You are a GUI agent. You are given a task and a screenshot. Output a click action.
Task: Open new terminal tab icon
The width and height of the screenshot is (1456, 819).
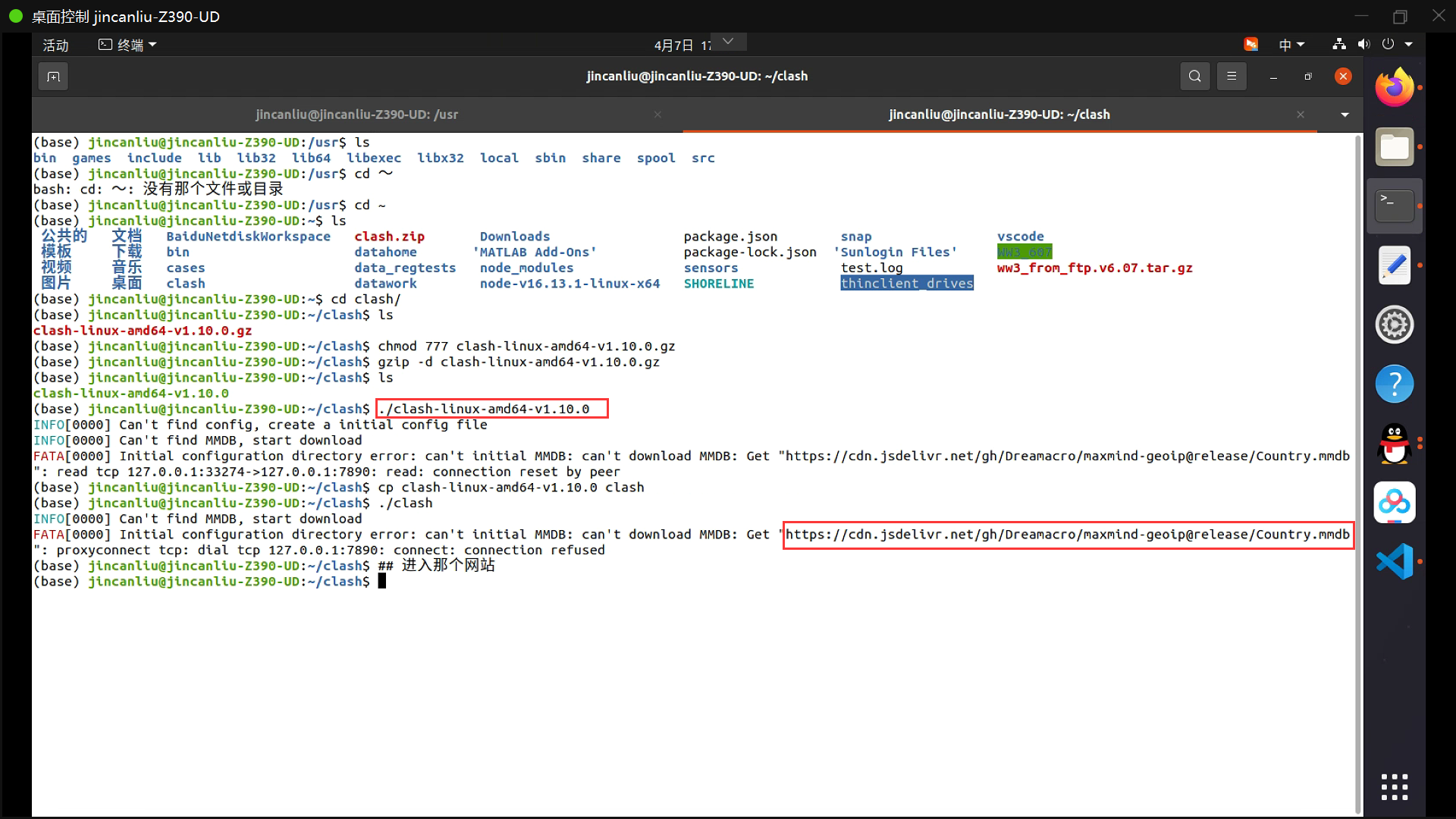[53, 77]
